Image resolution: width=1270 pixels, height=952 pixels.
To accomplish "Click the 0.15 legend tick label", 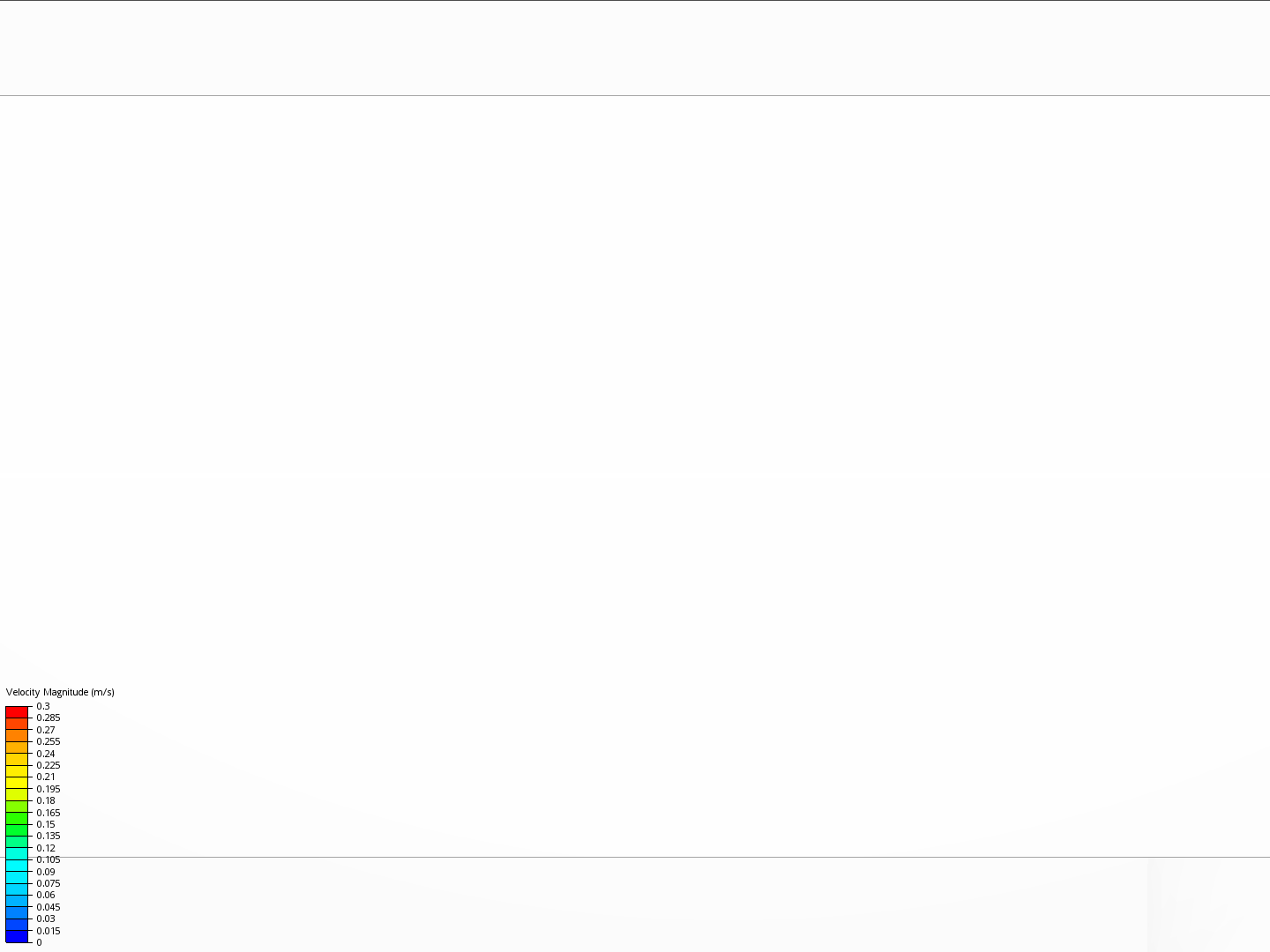I will coord(46,824).
